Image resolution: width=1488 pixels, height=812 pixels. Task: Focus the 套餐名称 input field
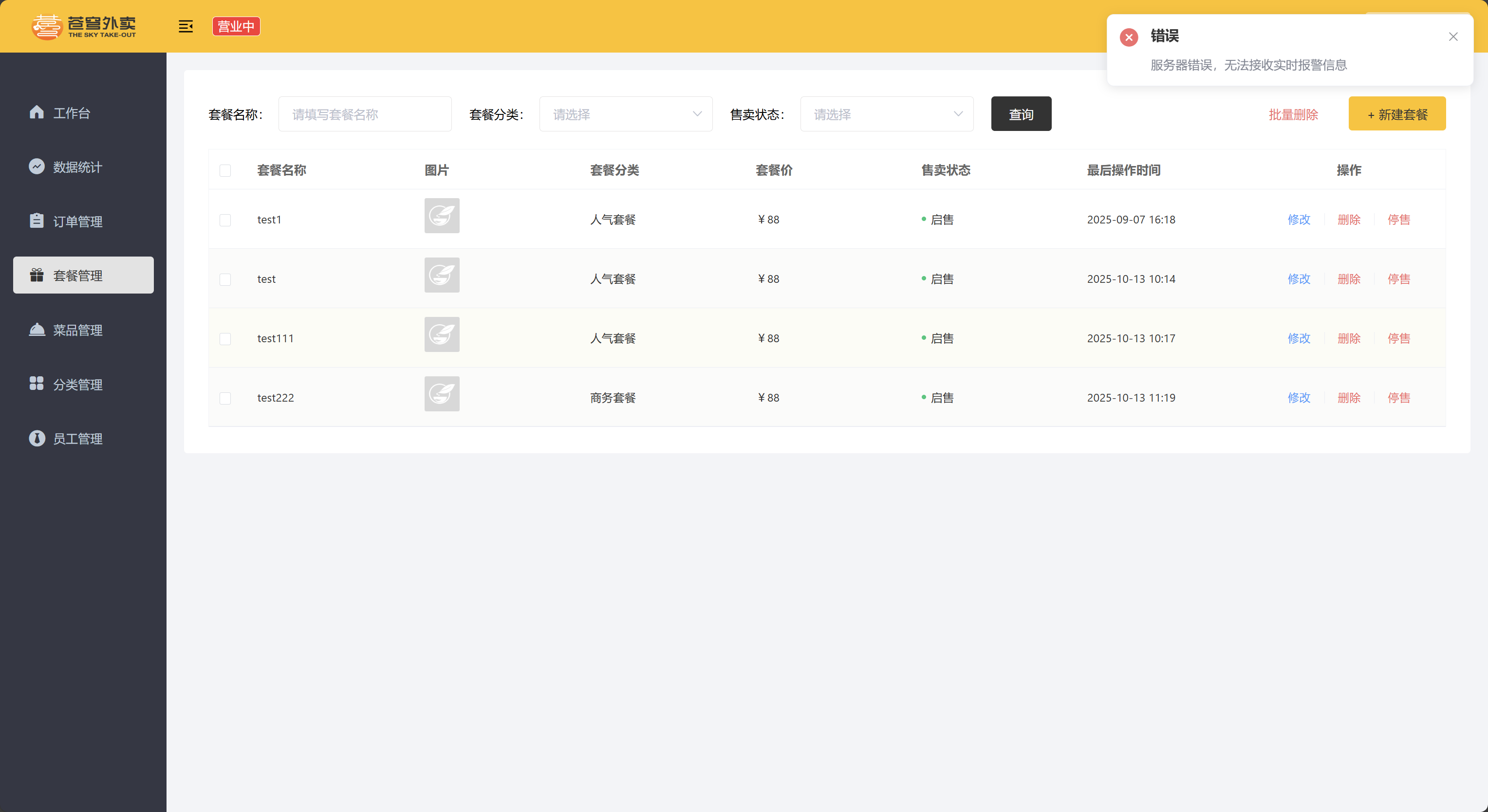365,114
